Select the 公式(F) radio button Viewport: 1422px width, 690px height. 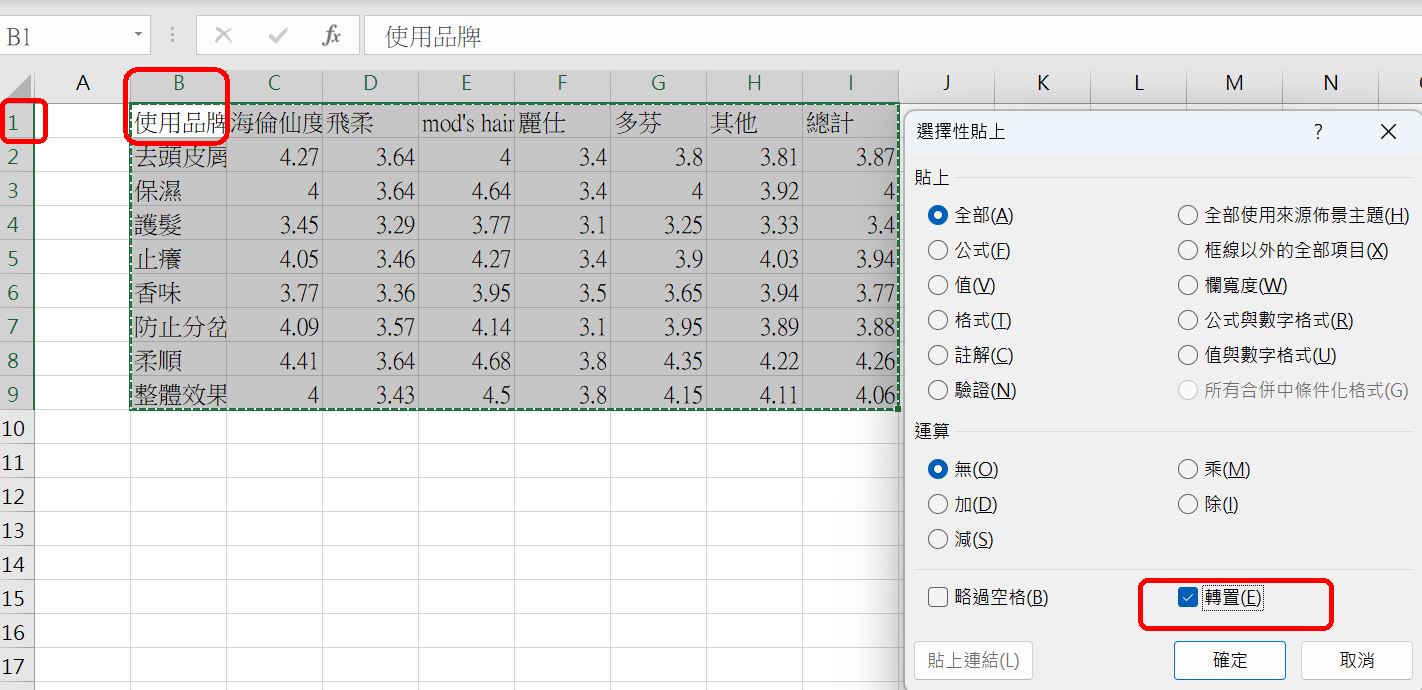tap(938, 250)
